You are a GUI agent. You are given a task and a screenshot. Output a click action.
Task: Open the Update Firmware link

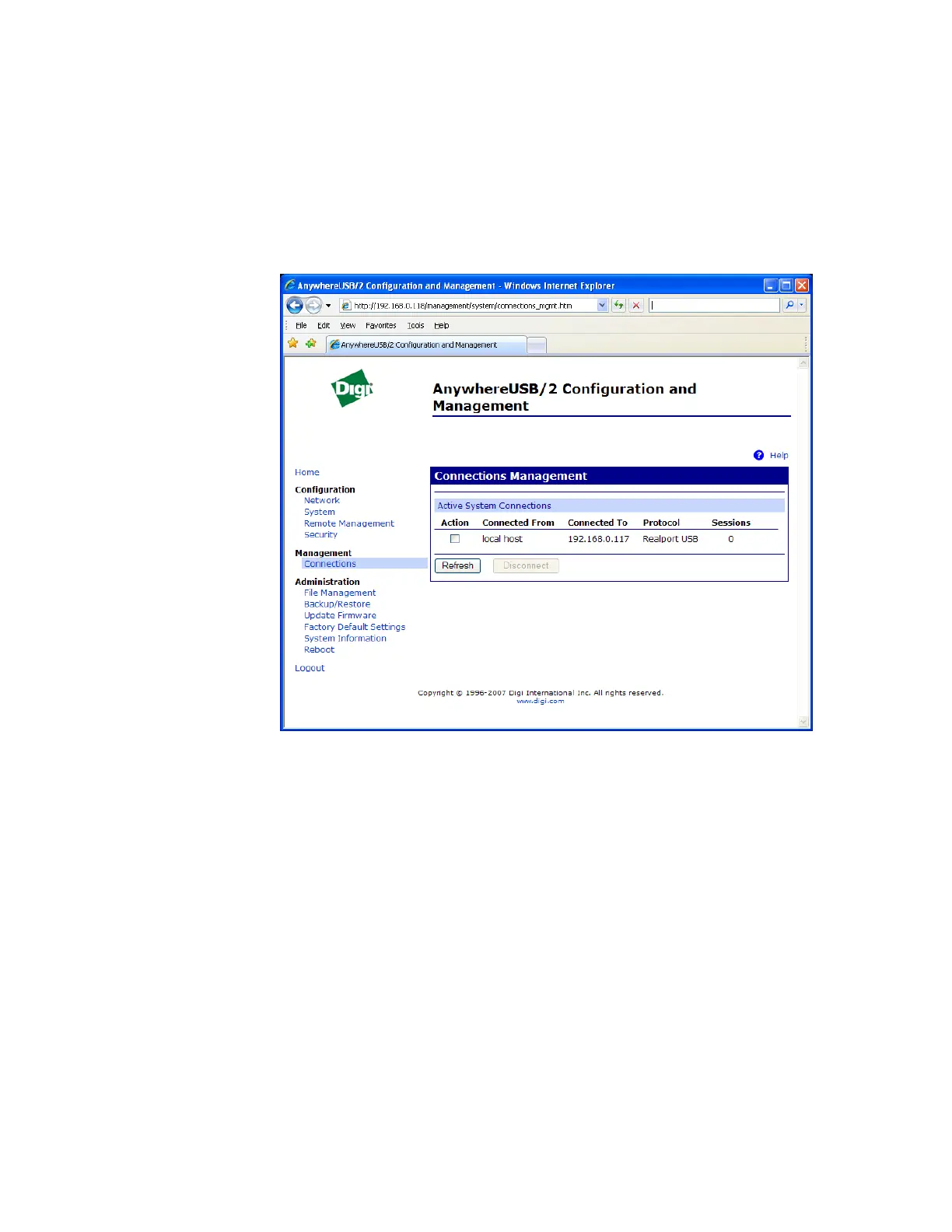pyautogui.click(x=341, y=615)
